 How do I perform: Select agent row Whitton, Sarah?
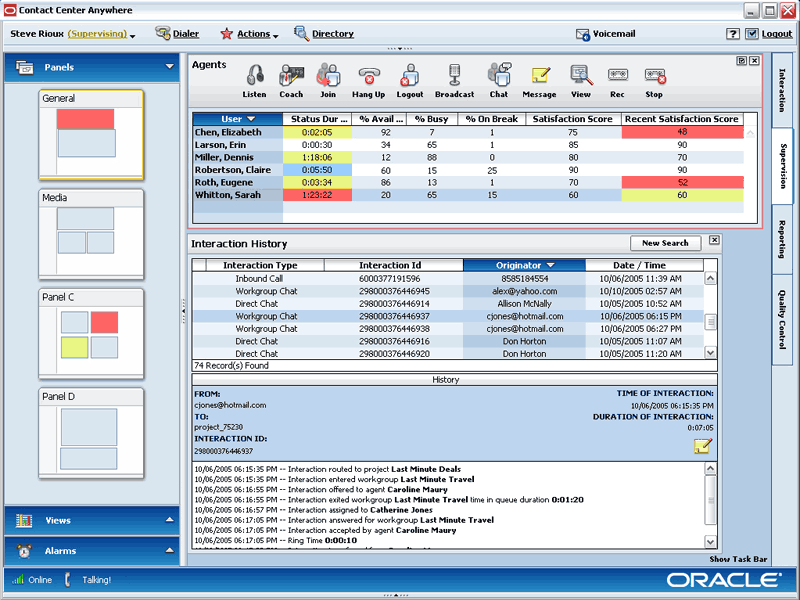pos(468,195)
